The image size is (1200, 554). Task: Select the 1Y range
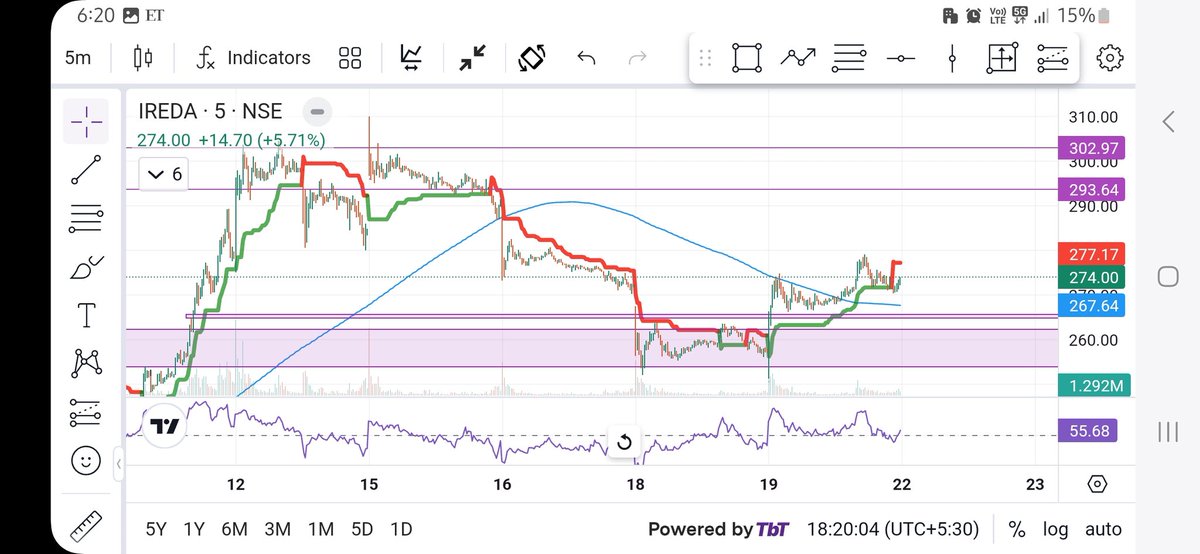(x=195, y=529)
